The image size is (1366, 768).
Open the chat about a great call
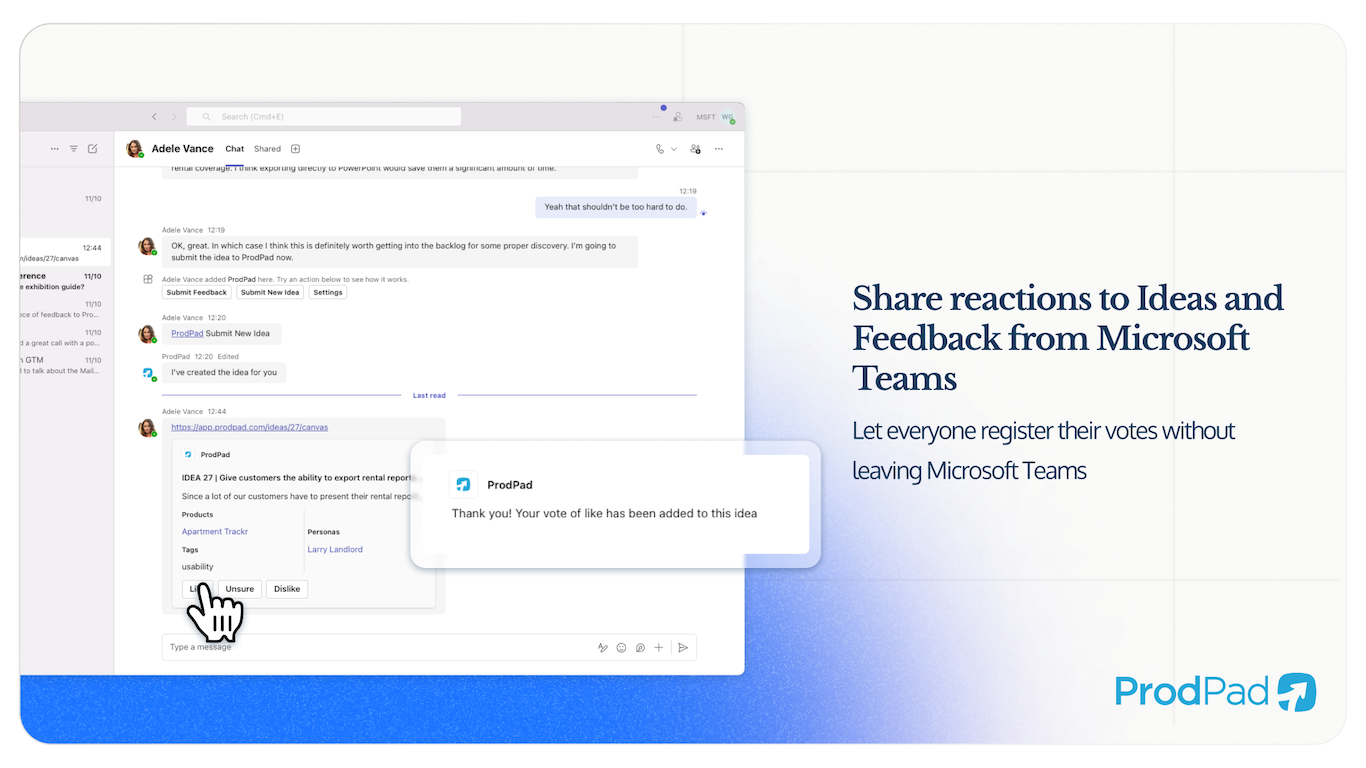pyautogui.click(x=64, y=338)
